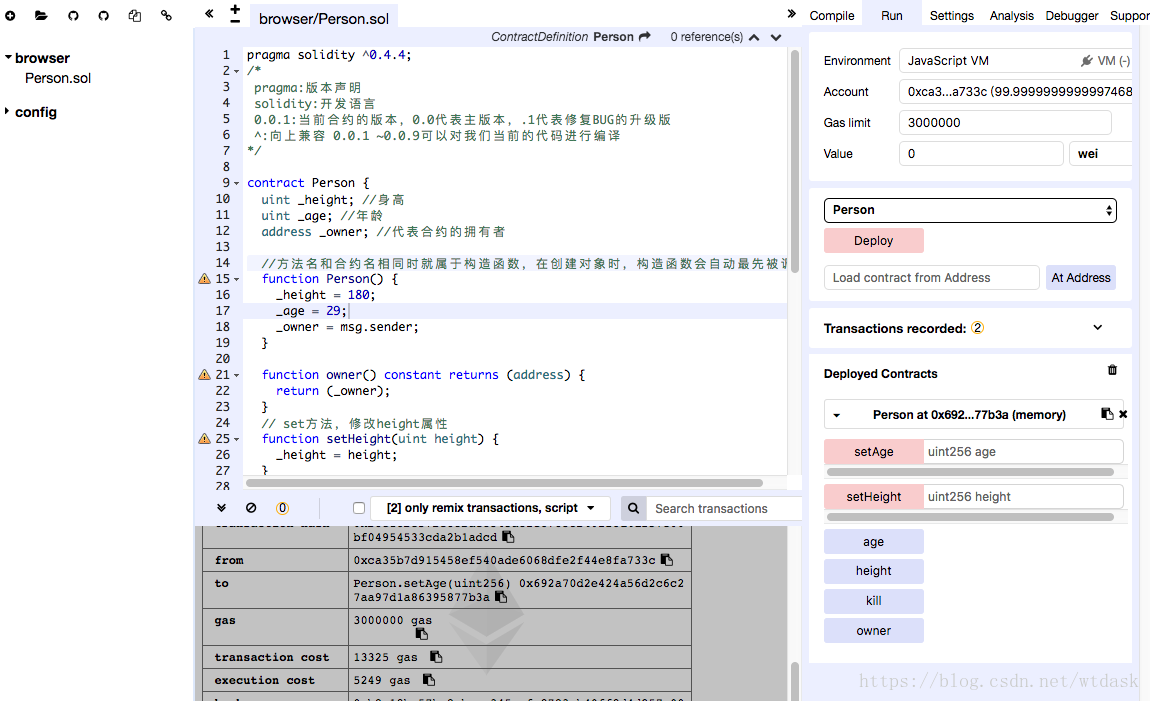Jump to the Person contract definition arrow

click(645, 37)
